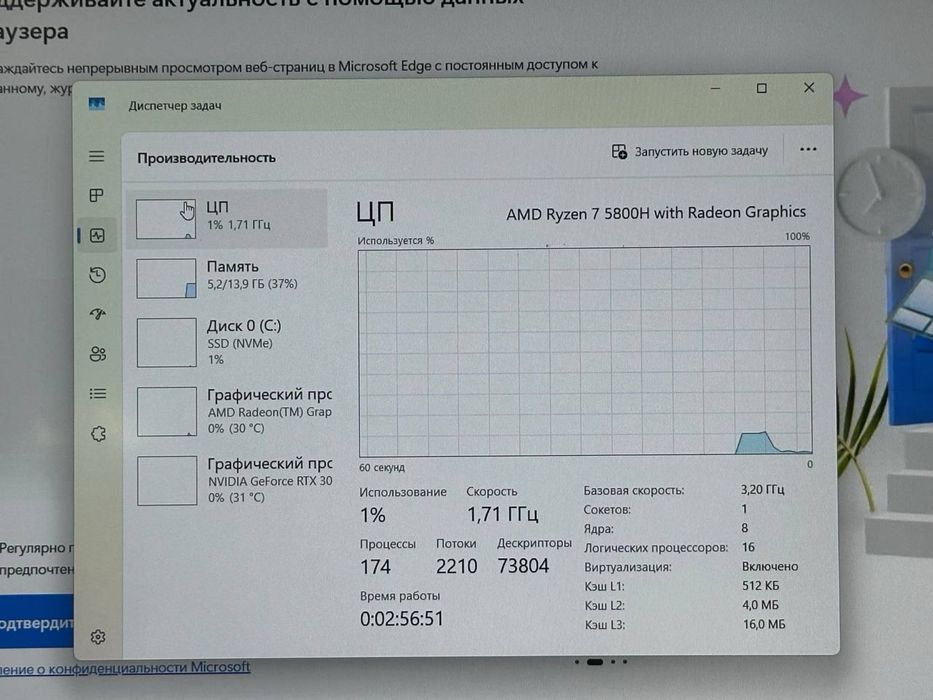Open Microsoft privacy statement link in Edge window
Image resolution: width=933 pixels, height=700 pixels.
(x=125, y=667)
